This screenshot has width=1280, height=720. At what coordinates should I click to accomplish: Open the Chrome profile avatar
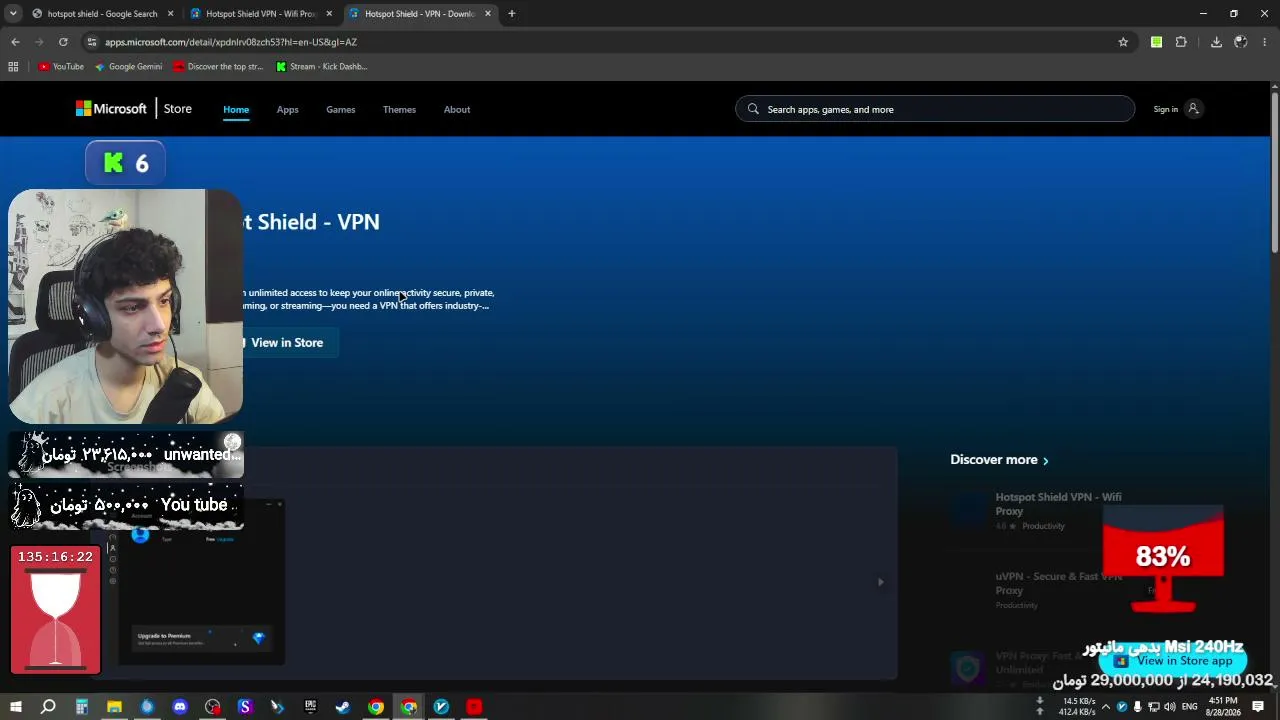1241,42
